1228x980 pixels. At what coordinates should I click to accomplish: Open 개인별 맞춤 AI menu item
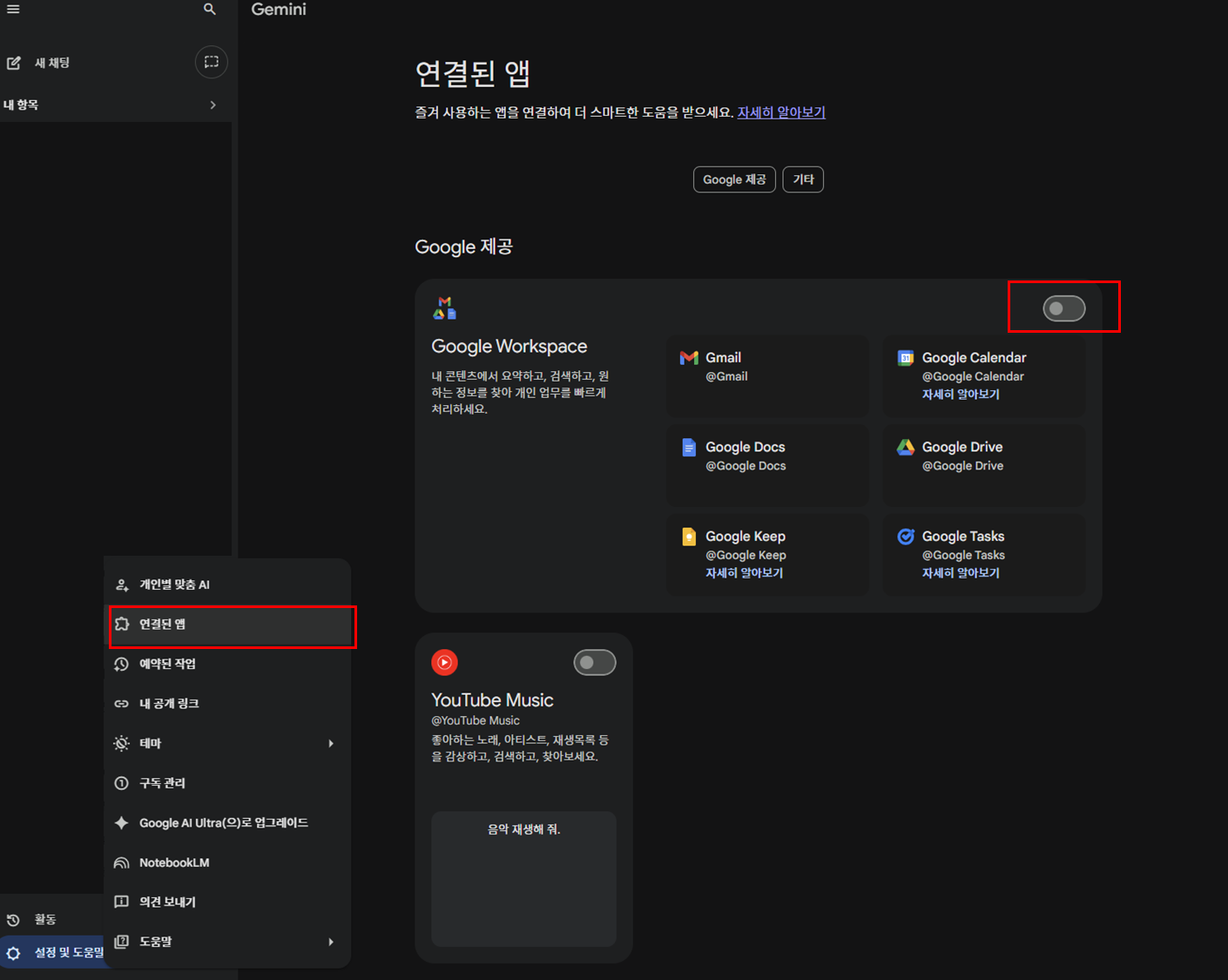coord(228,585)
